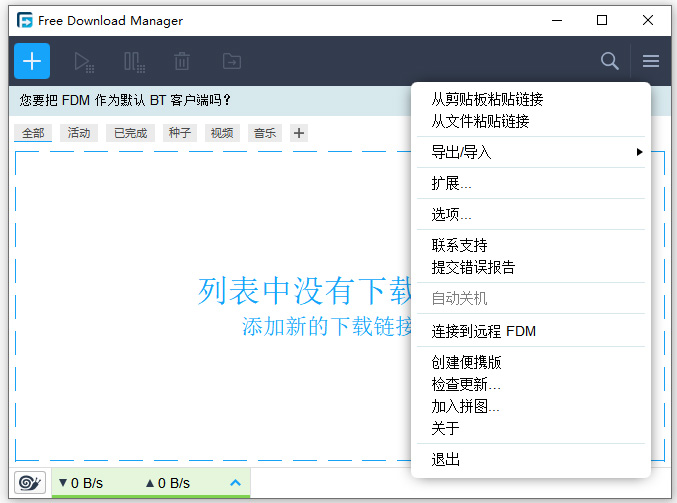Close the hamburger main menu icon
677x503 pixels.
point(651,61)
